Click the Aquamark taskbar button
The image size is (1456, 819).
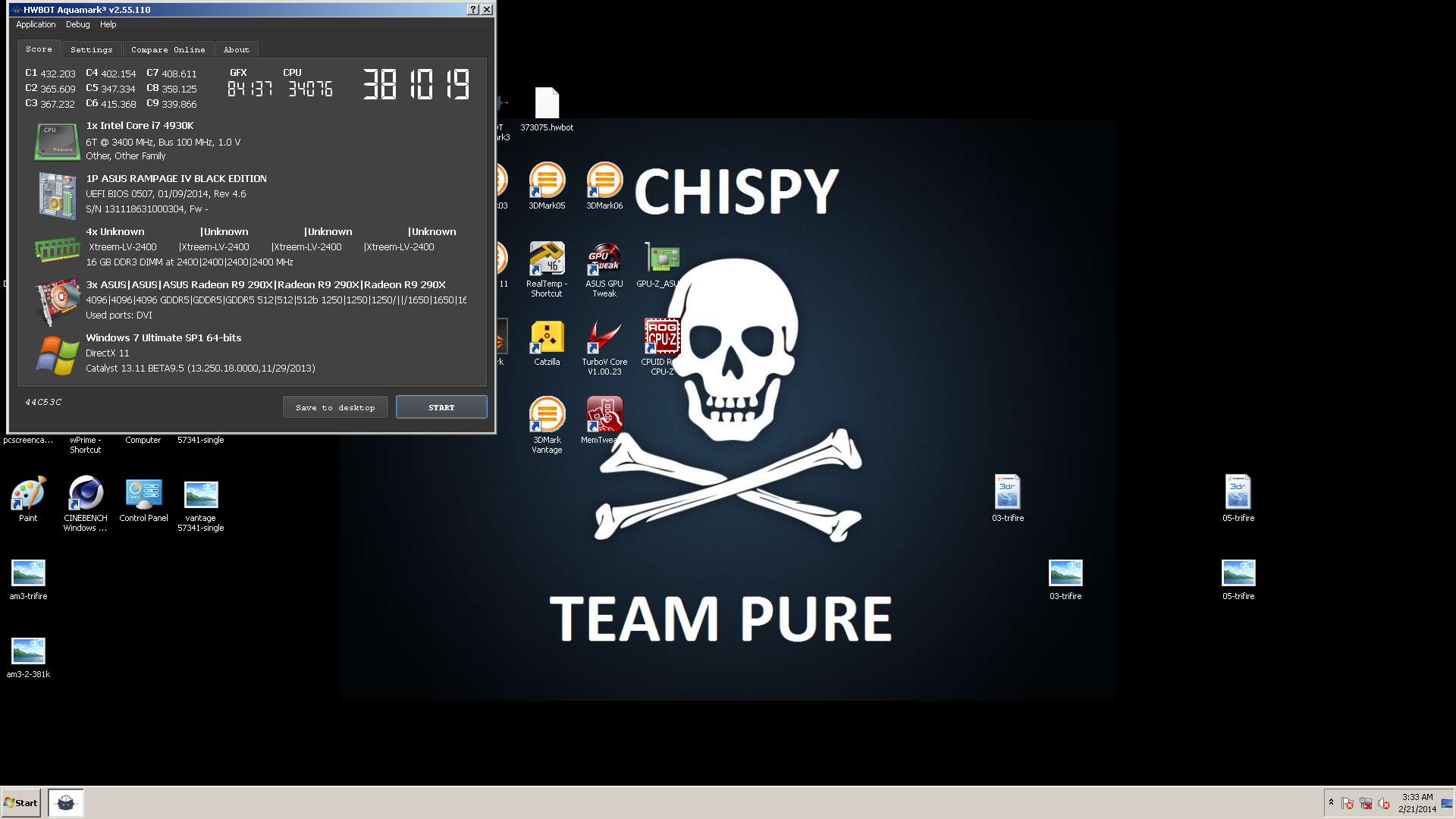point(66,802)
